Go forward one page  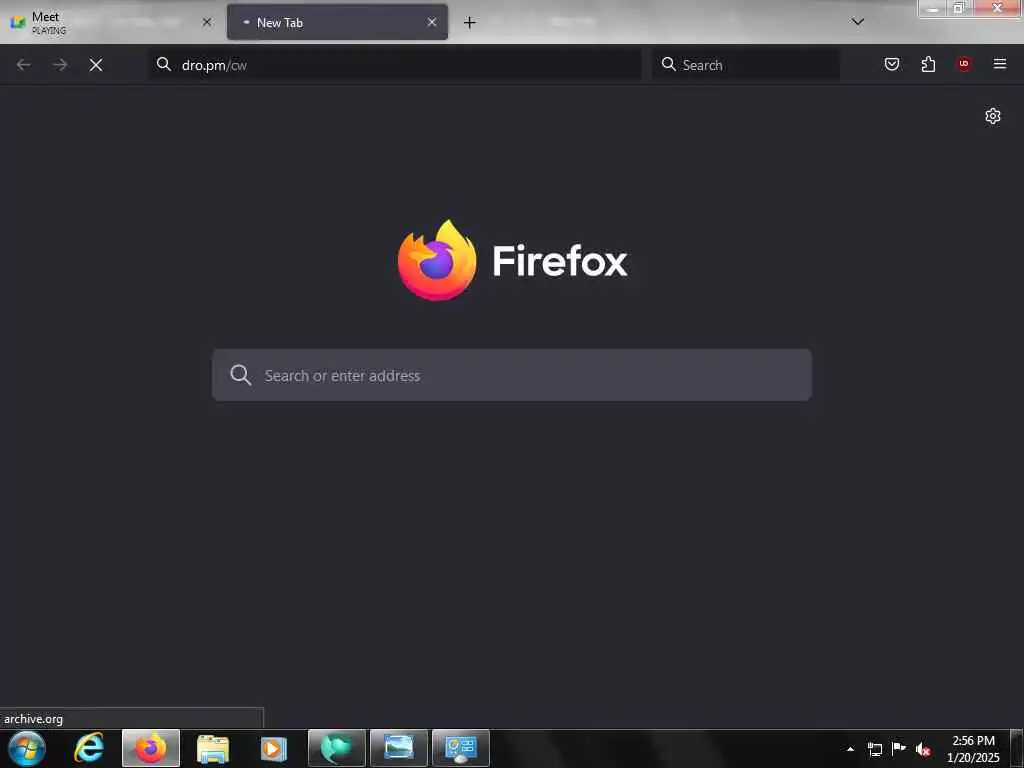(60, 65)
